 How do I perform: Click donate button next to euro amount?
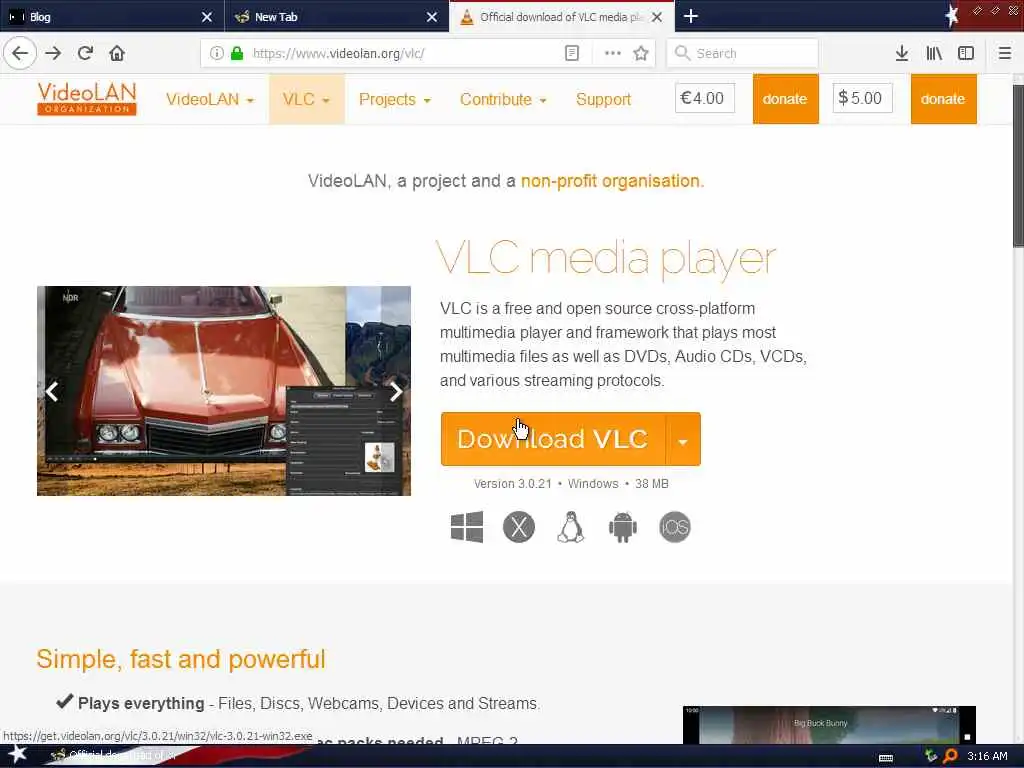(x=785, y=99)
